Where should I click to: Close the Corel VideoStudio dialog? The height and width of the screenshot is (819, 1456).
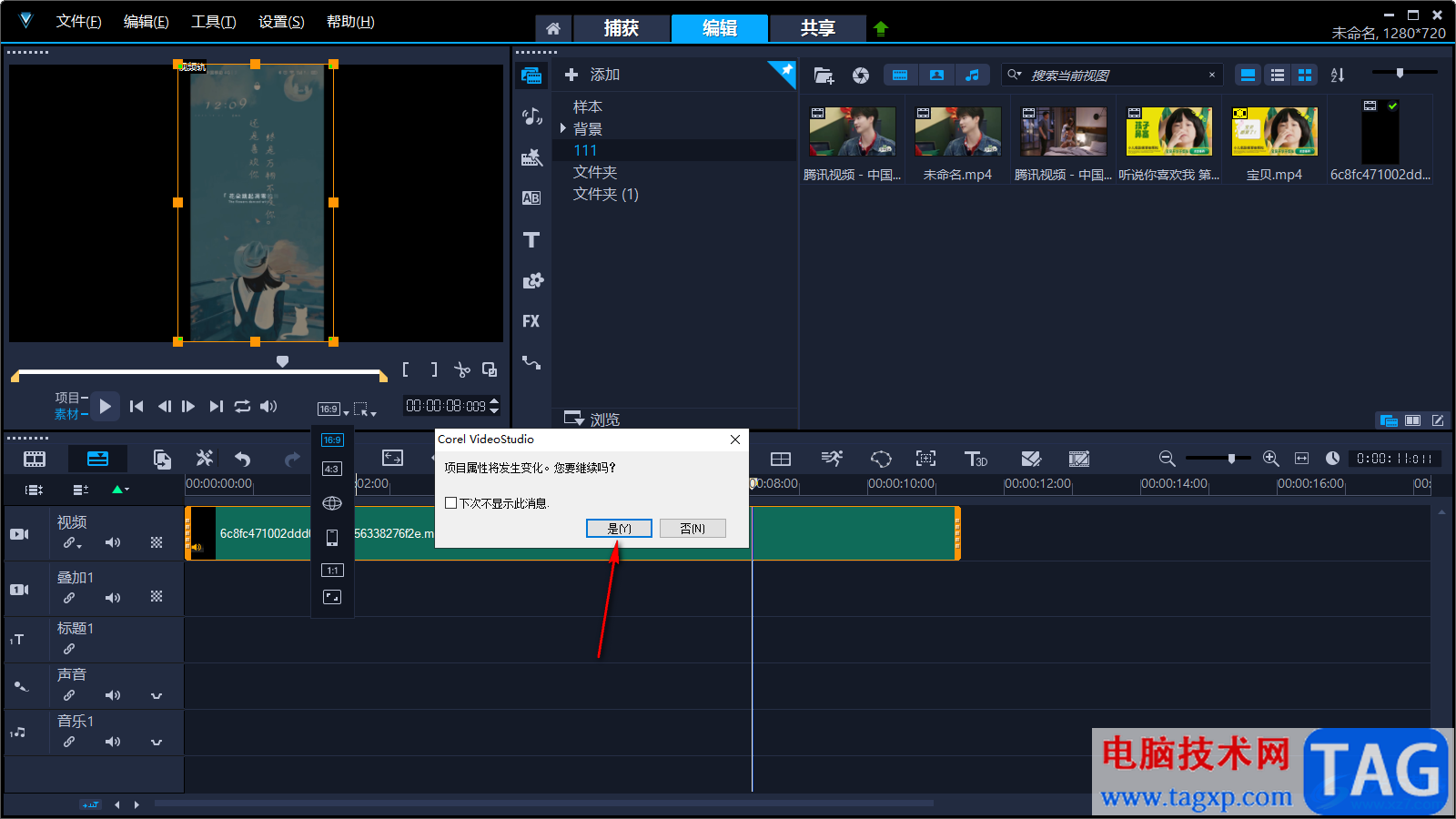pyautogui.click(x=734, y=440)
